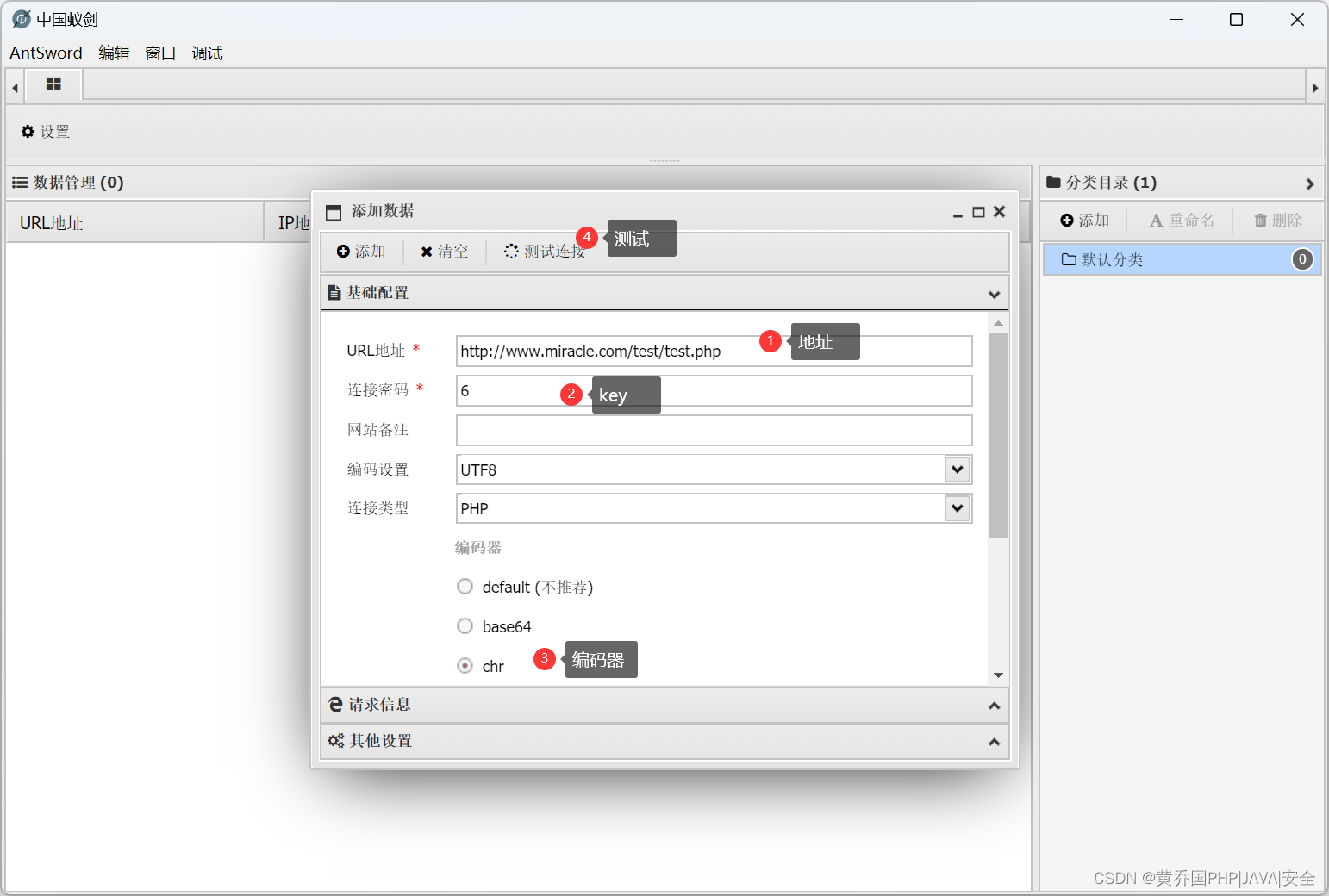Select the home grid tab icon

point(53,84)
